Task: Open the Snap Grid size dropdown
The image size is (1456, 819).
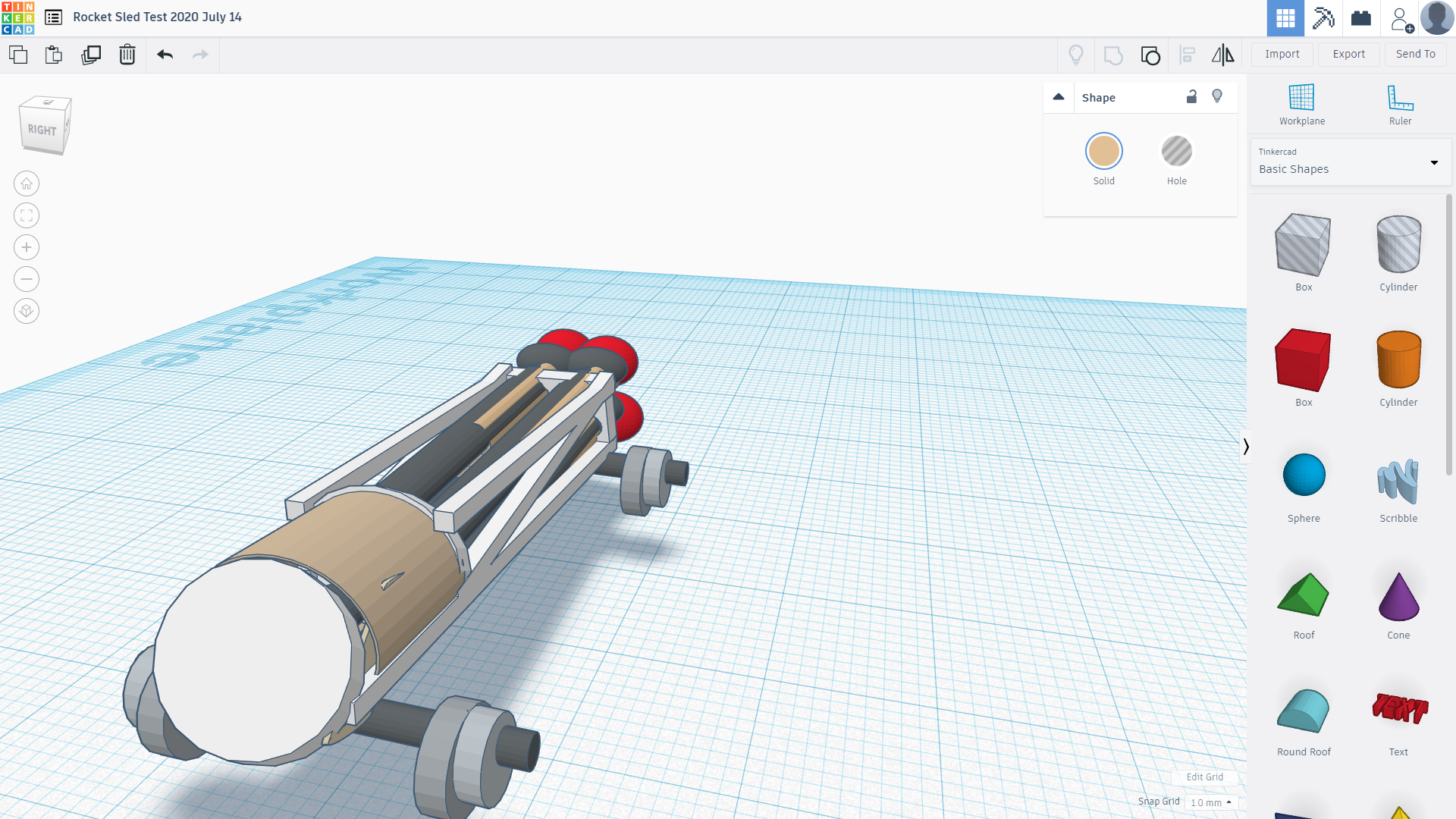Action: (1211, 802)
